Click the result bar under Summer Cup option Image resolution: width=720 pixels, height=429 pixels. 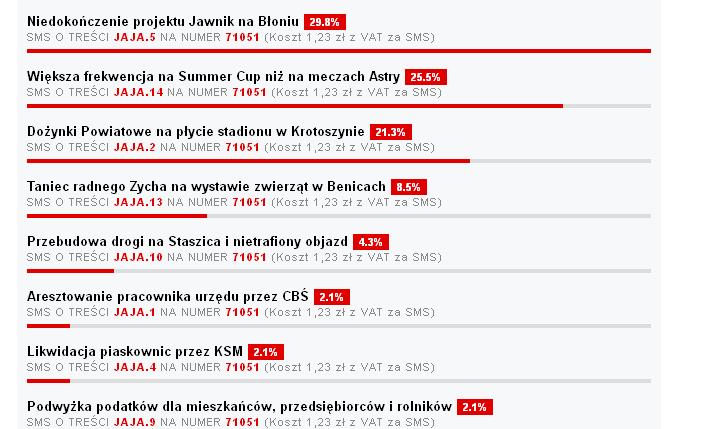(339, 106)
